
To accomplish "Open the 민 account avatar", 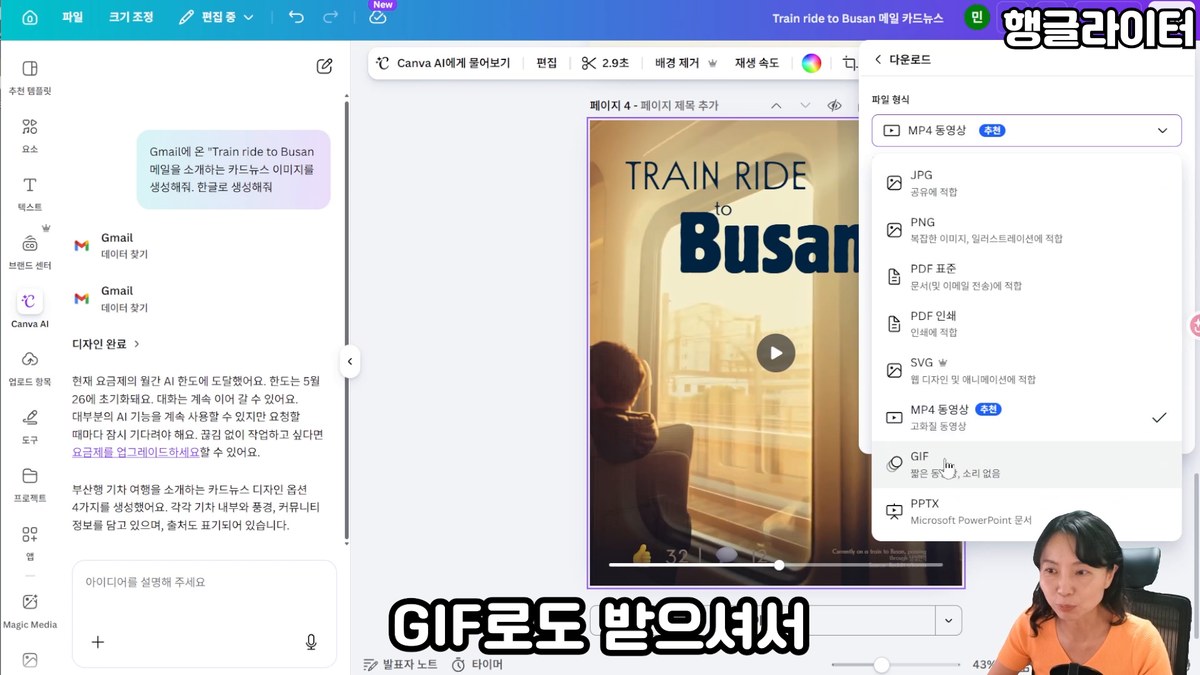I will 976,18.
